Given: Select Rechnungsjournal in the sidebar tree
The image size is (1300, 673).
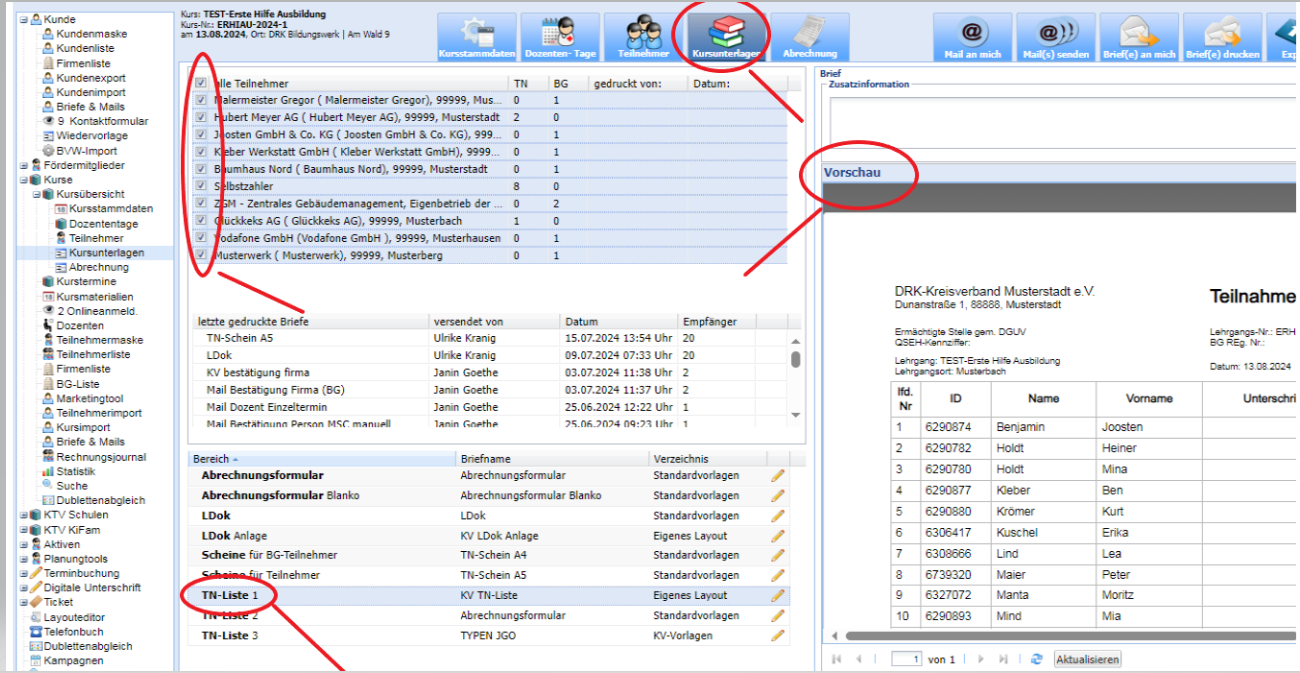Looking at the screenshot, I should click(100, 457).
